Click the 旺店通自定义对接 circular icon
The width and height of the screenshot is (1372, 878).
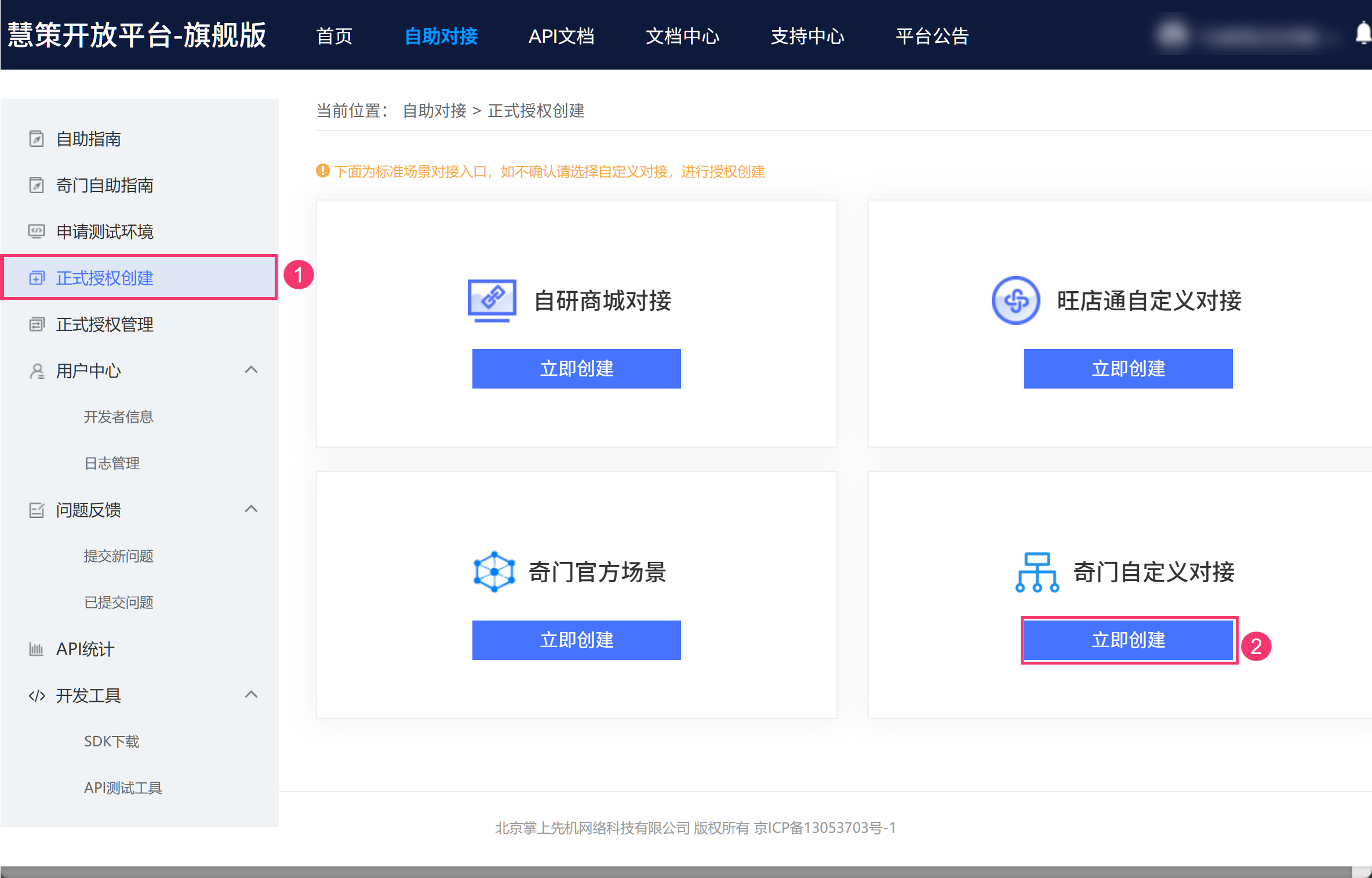(x=1016, y=300)
